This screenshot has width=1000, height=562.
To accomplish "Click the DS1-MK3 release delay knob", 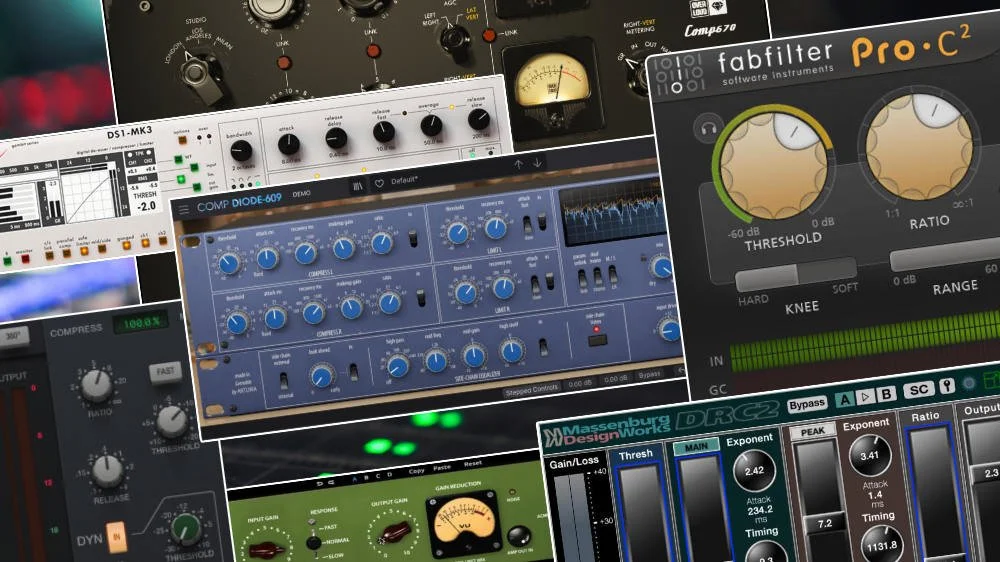I will [x=336, y=138].
